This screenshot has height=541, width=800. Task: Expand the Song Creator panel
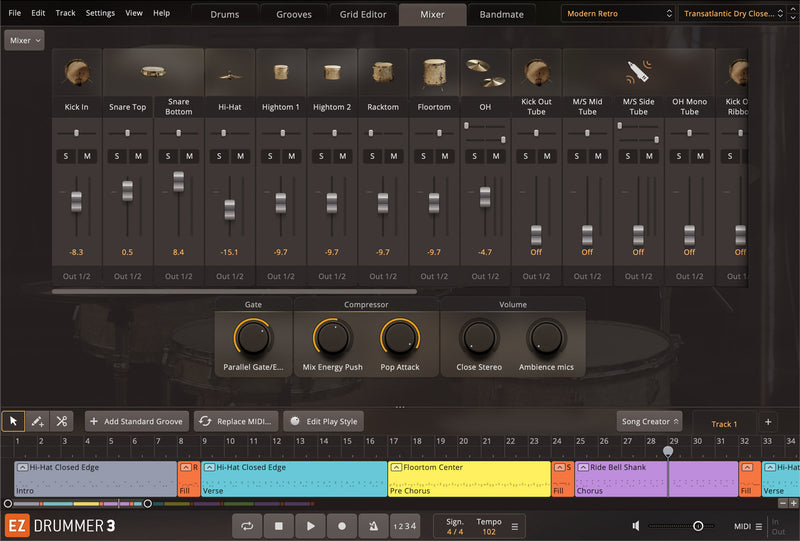coord(649,422)
